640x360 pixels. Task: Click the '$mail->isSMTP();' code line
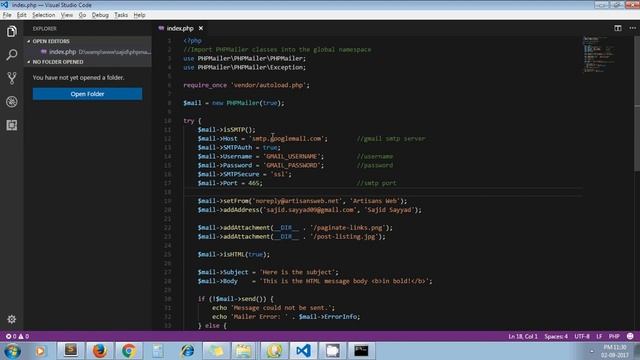tap(227, 130)
